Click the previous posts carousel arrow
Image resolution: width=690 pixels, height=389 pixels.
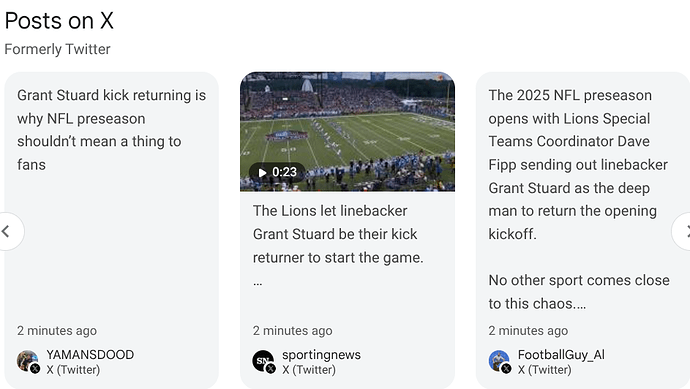click(x=8, y=231)
